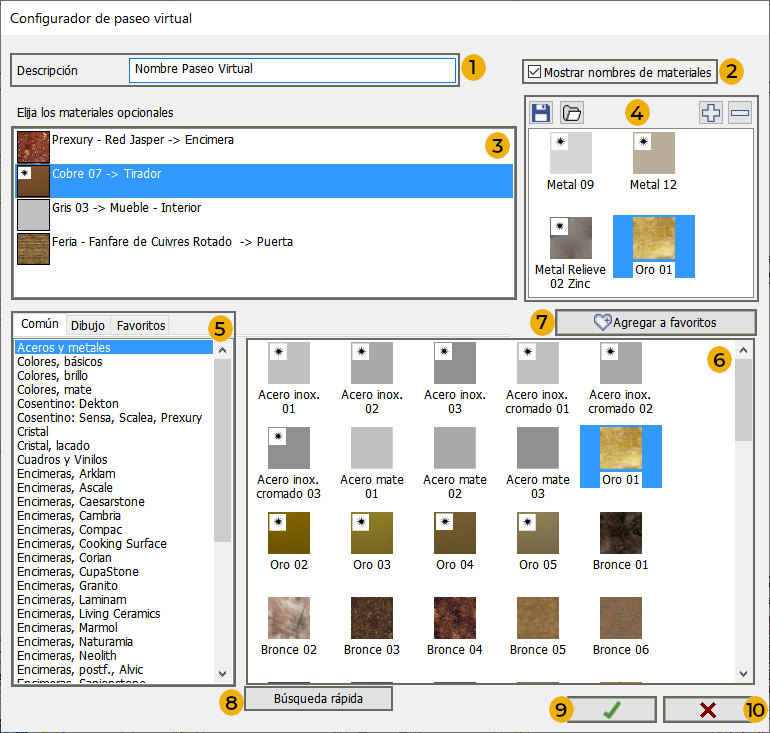Click the Búsqueda rápida button
Viewport: 770px width, 733px height.
click(x=318, y=699)
